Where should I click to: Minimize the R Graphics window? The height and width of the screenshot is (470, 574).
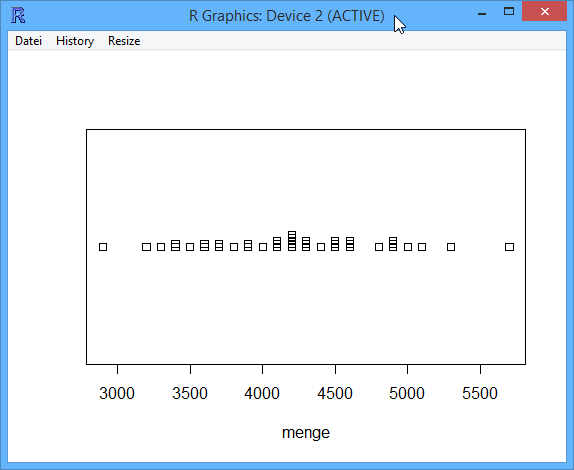tap(482, 12)
